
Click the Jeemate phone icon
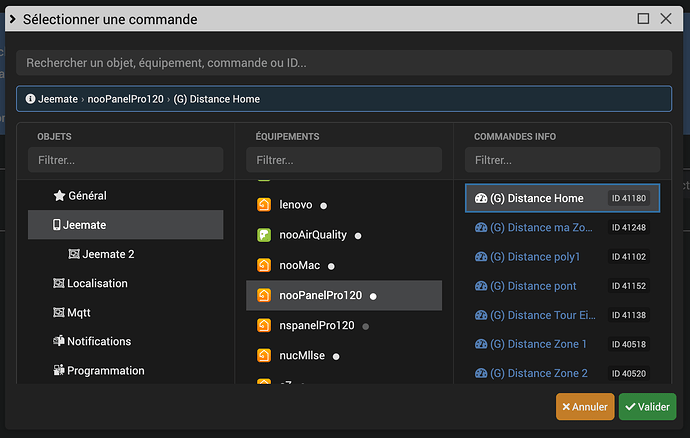pyautogui.click(x=56, y=225)
